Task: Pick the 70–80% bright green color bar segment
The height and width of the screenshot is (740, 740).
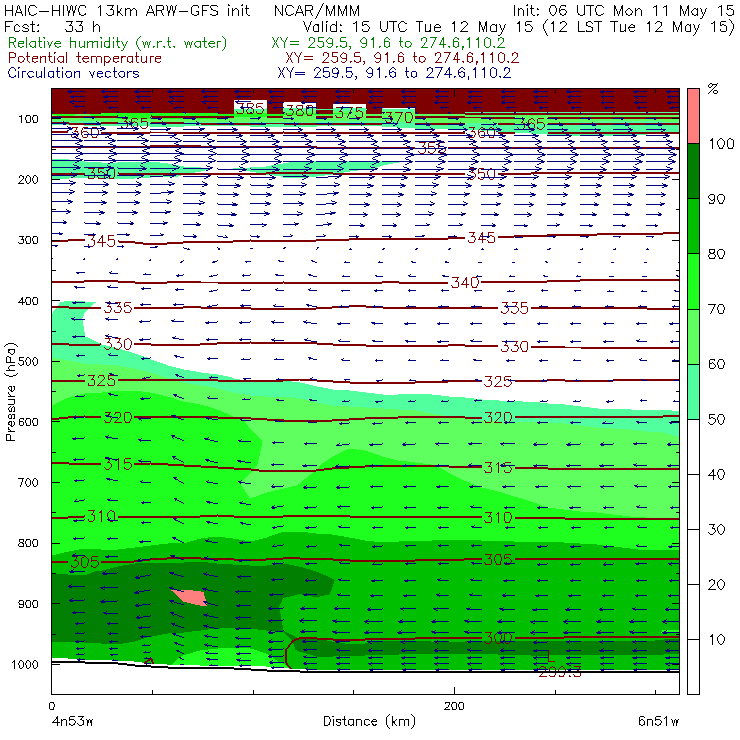Action: click(693, 281)
